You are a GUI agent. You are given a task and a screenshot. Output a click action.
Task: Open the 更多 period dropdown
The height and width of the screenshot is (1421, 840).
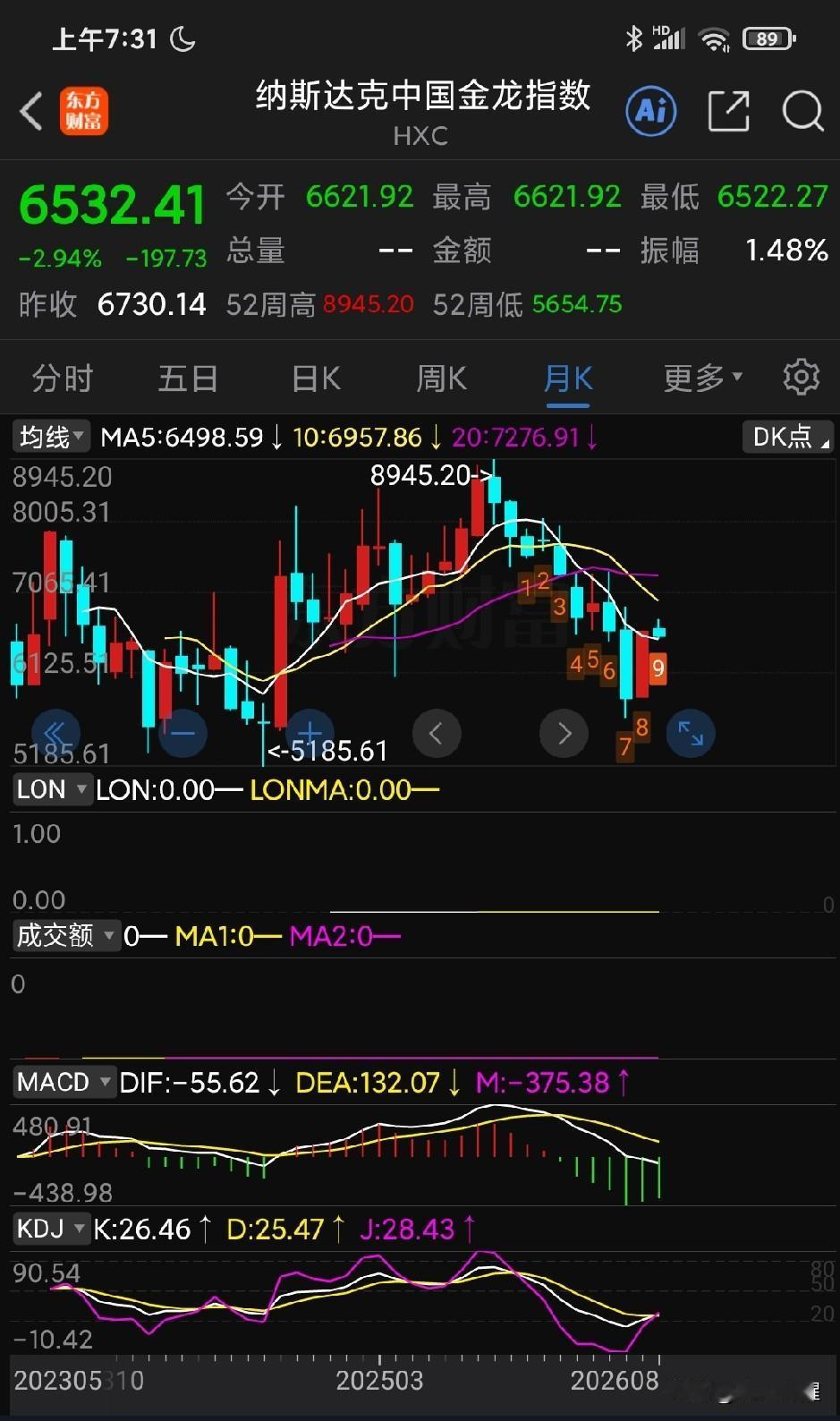[703, 379]
